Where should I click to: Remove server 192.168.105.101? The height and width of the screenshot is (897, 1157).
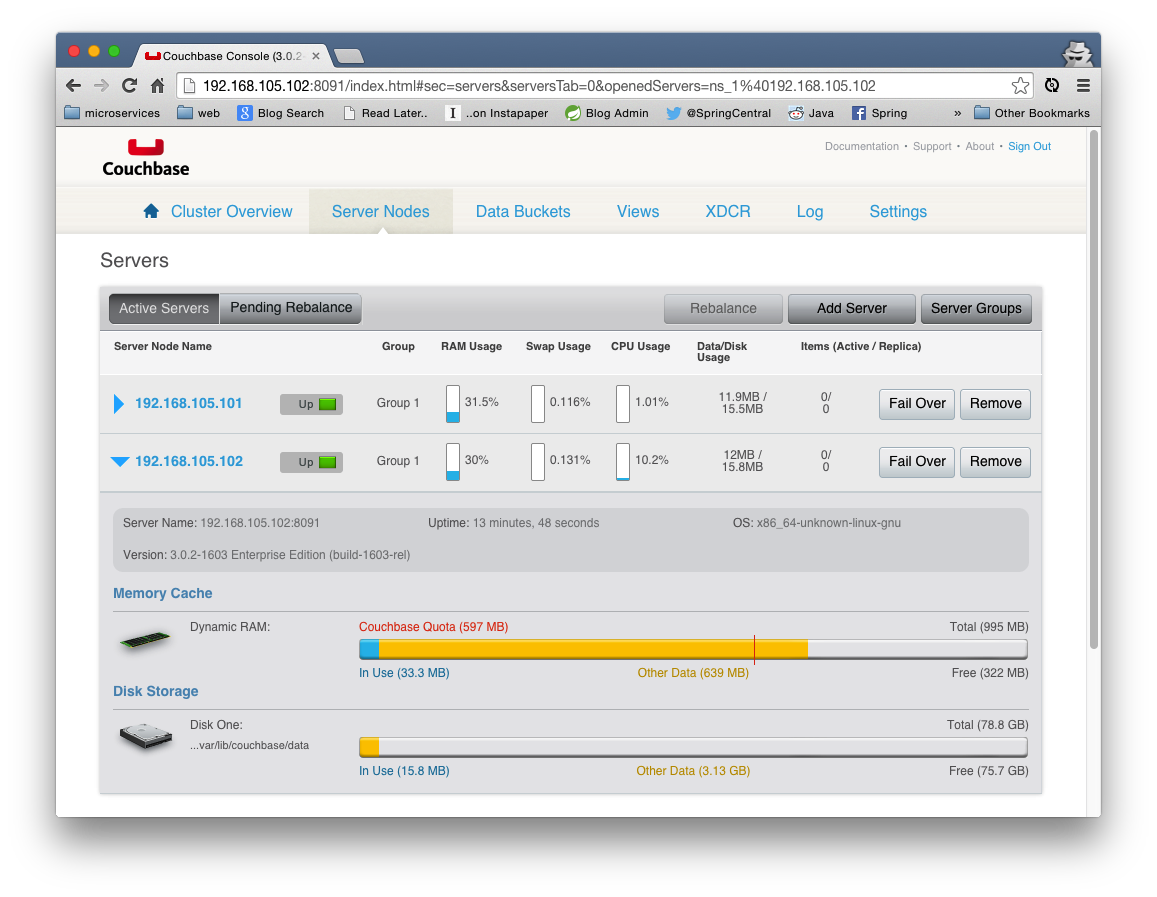tap(995, 404)
